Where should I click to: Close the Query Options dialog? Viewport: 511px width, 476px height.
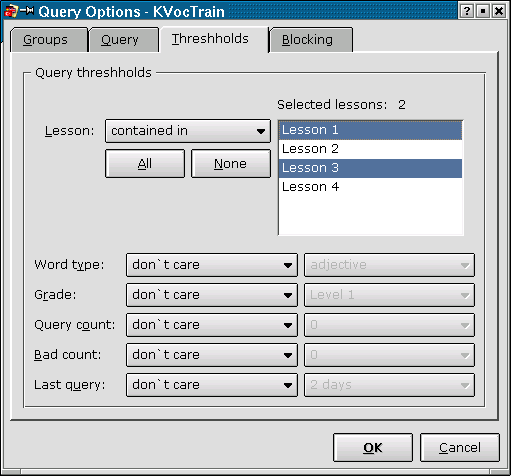[x=499, y=11]
